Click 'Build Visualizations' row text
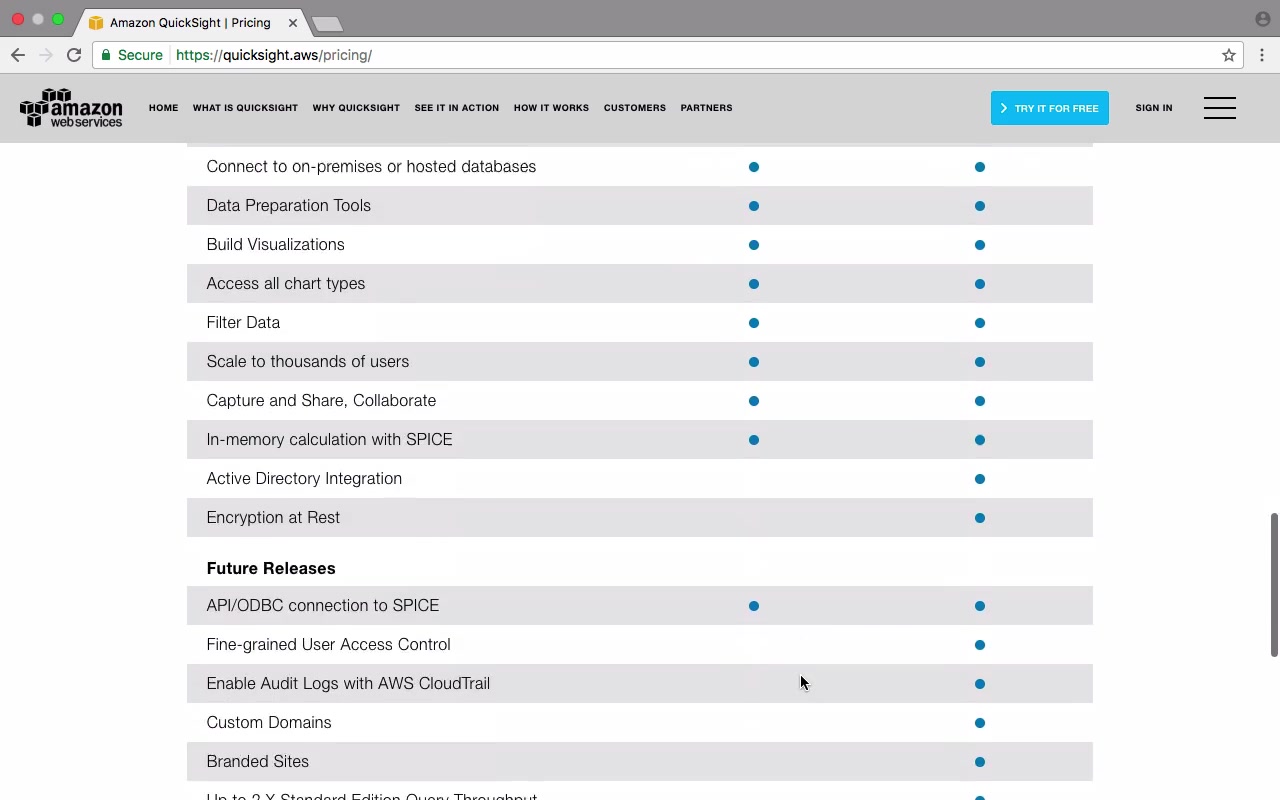This screenshot has height=800, width=1280. (276, 244)
